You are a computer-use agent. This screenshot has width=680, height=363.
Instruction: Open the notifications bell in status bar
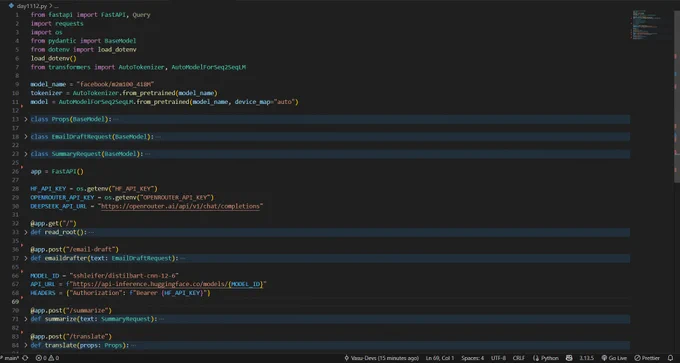[x=670, y=358]
